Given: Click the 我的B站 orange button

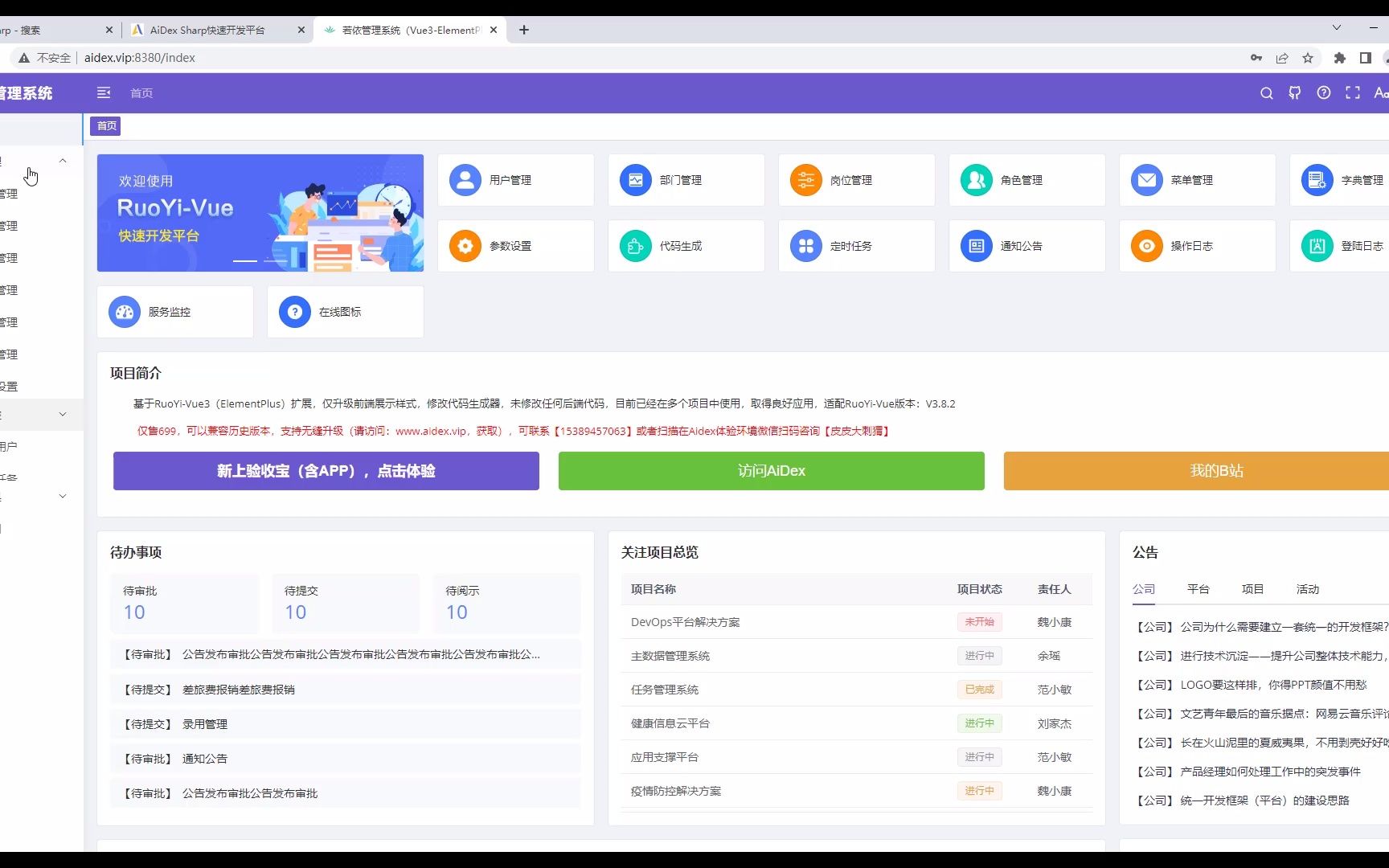Looking at the screenshot, I should point(1197,471).
